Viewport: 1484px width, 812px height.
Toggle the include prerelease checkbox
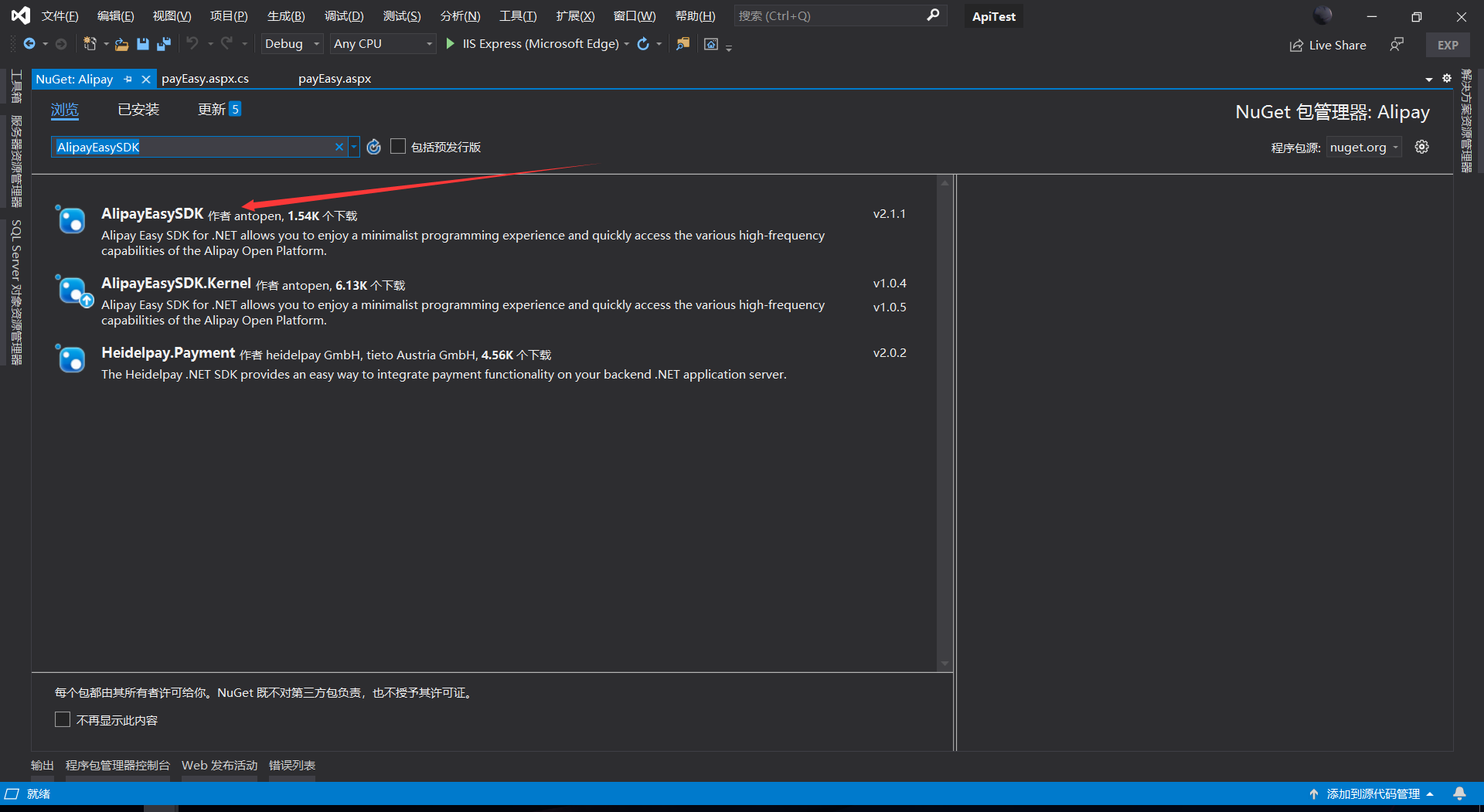click(x=398, y=146)
